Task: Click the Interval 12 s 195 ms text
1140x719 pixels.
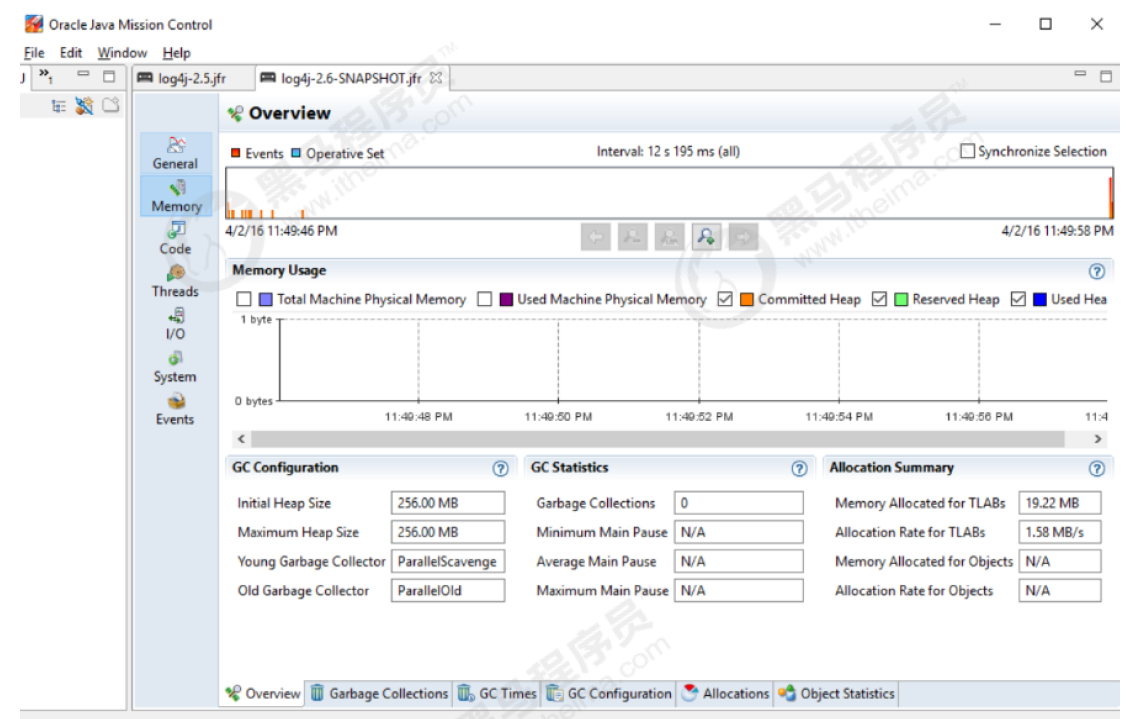Action: click(x=668, y=151)
